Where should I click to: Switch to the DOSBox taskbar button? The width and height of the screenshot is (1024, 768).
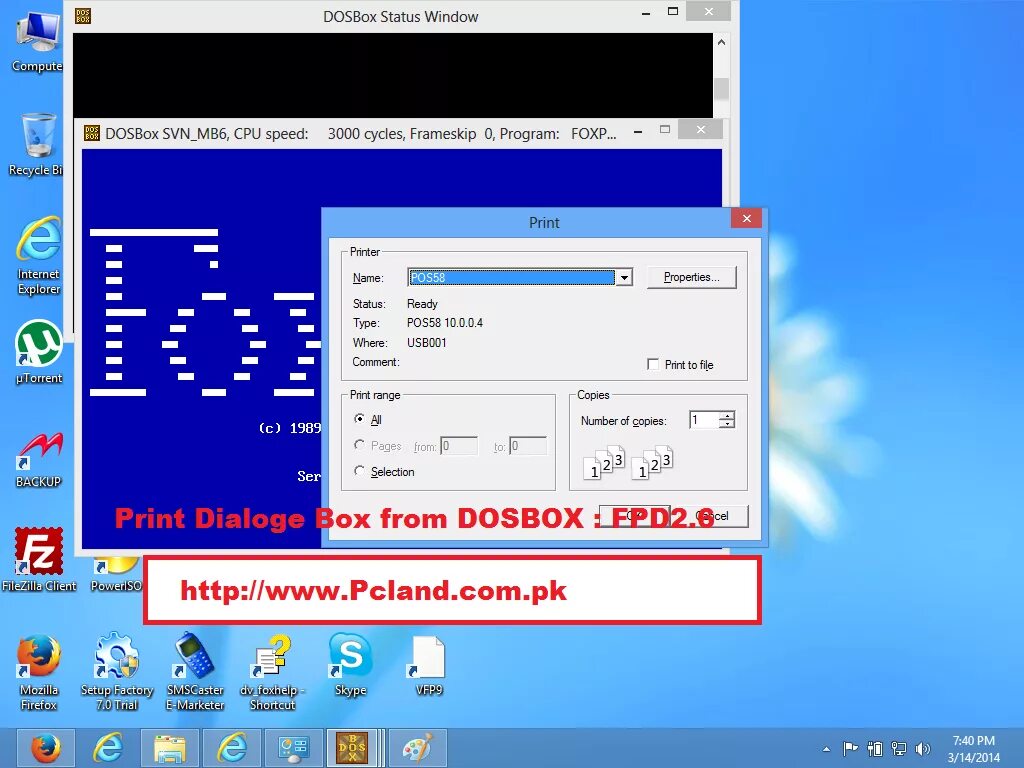coord(353,748)
